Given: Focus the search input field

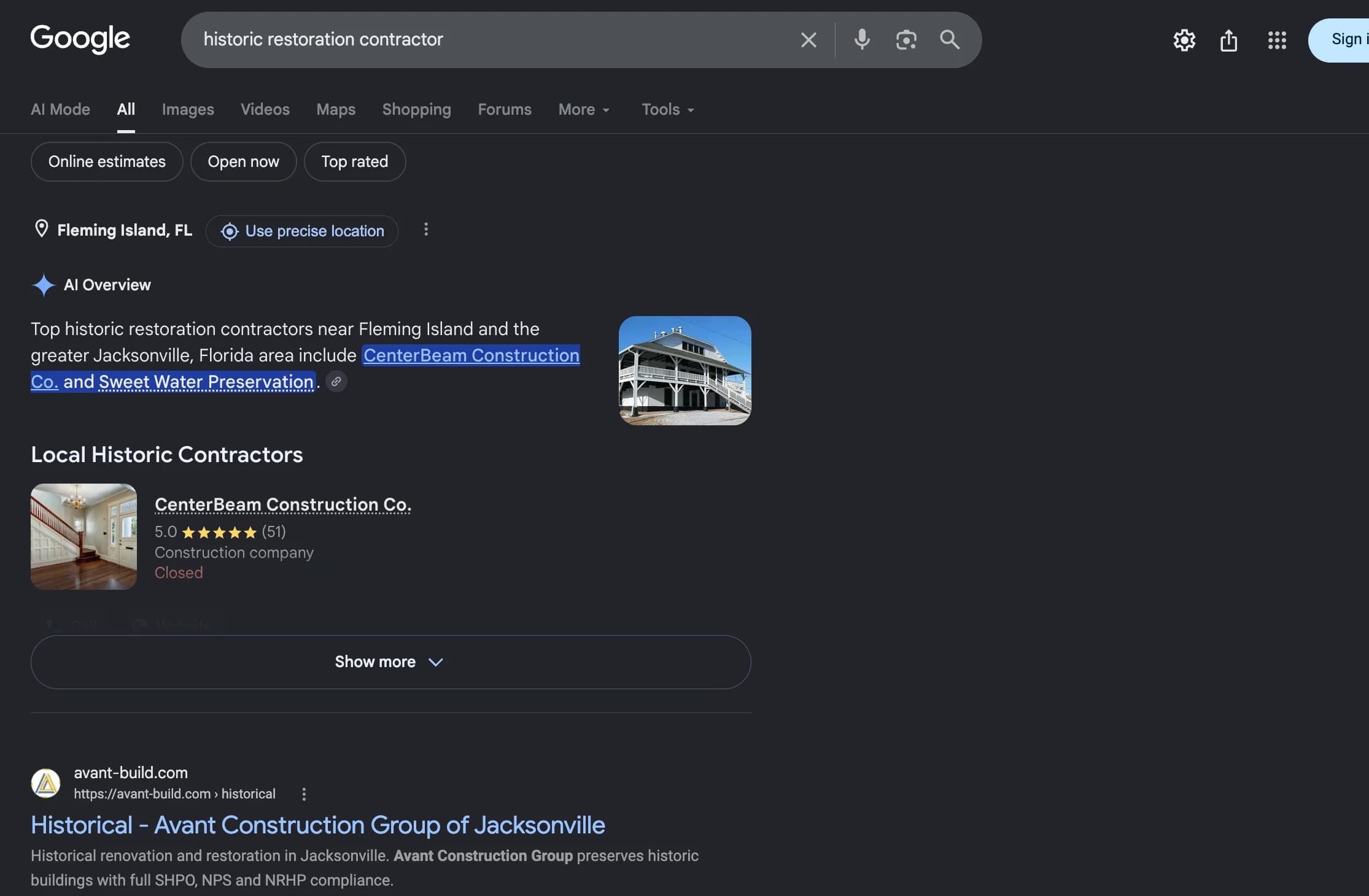Looking at the screenshot, I should (x=491, y=40).
